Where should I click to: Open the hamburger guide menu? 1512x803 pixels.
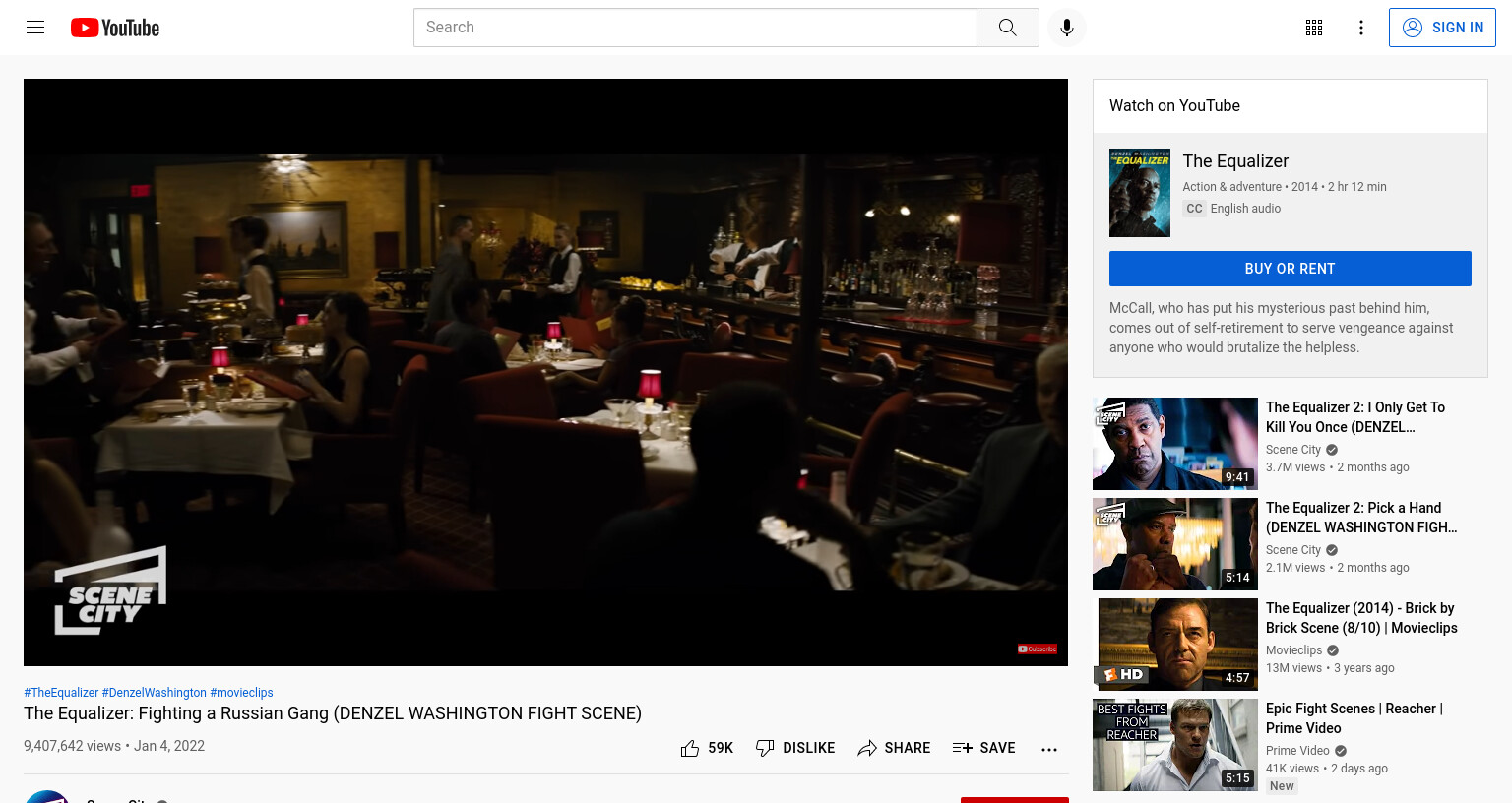35,28
